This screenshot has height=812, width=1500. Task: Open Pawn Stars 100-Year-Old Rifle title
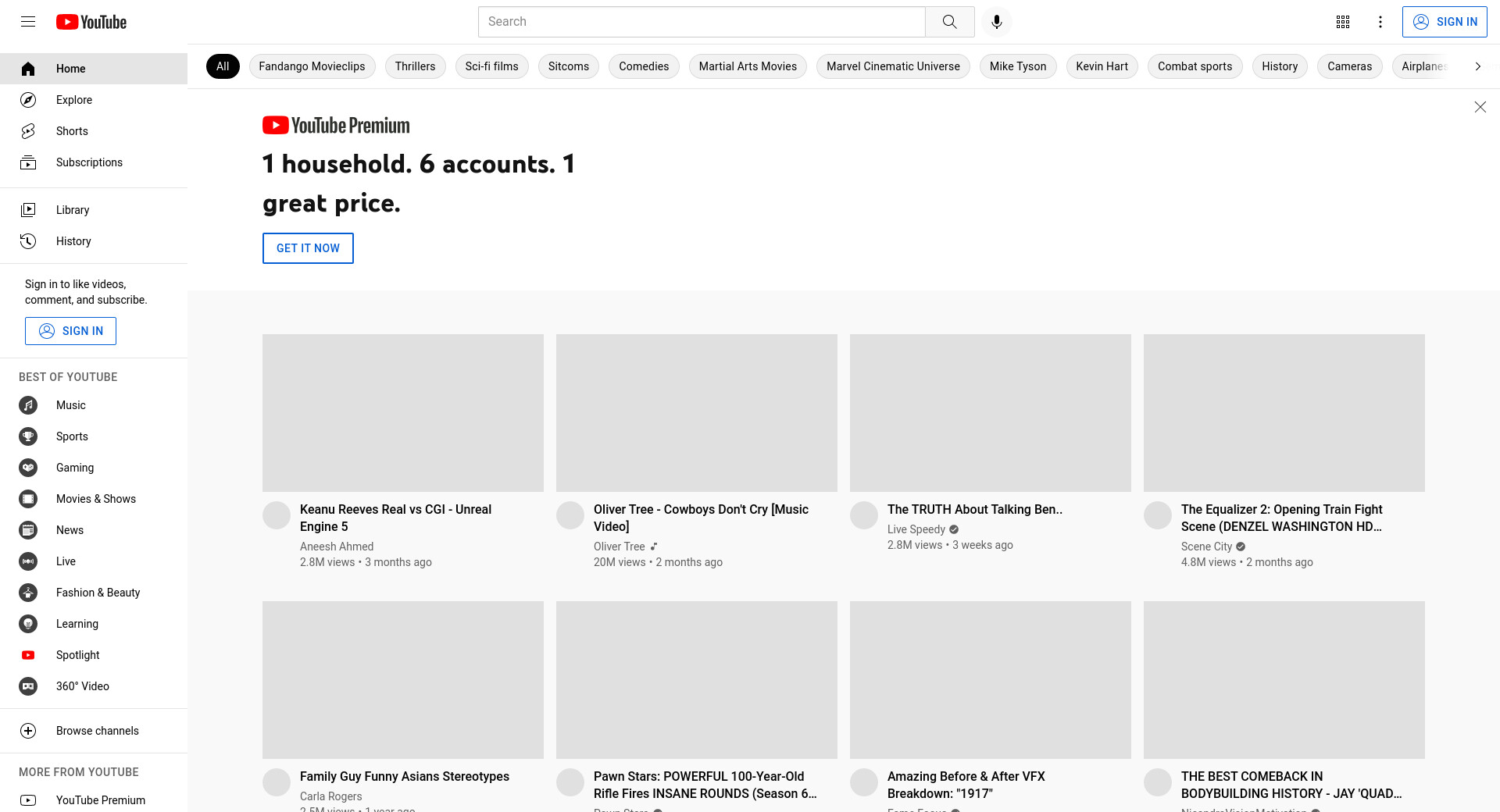[x=705, y=785]
